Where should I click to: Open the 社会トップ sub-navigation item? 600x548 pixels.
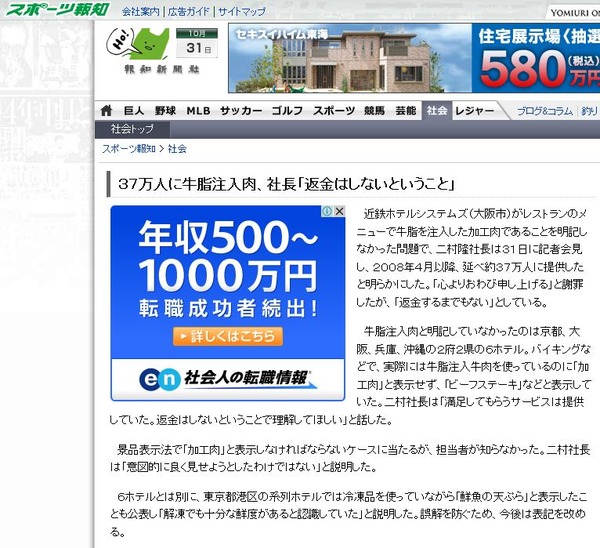tap(132, 129)
